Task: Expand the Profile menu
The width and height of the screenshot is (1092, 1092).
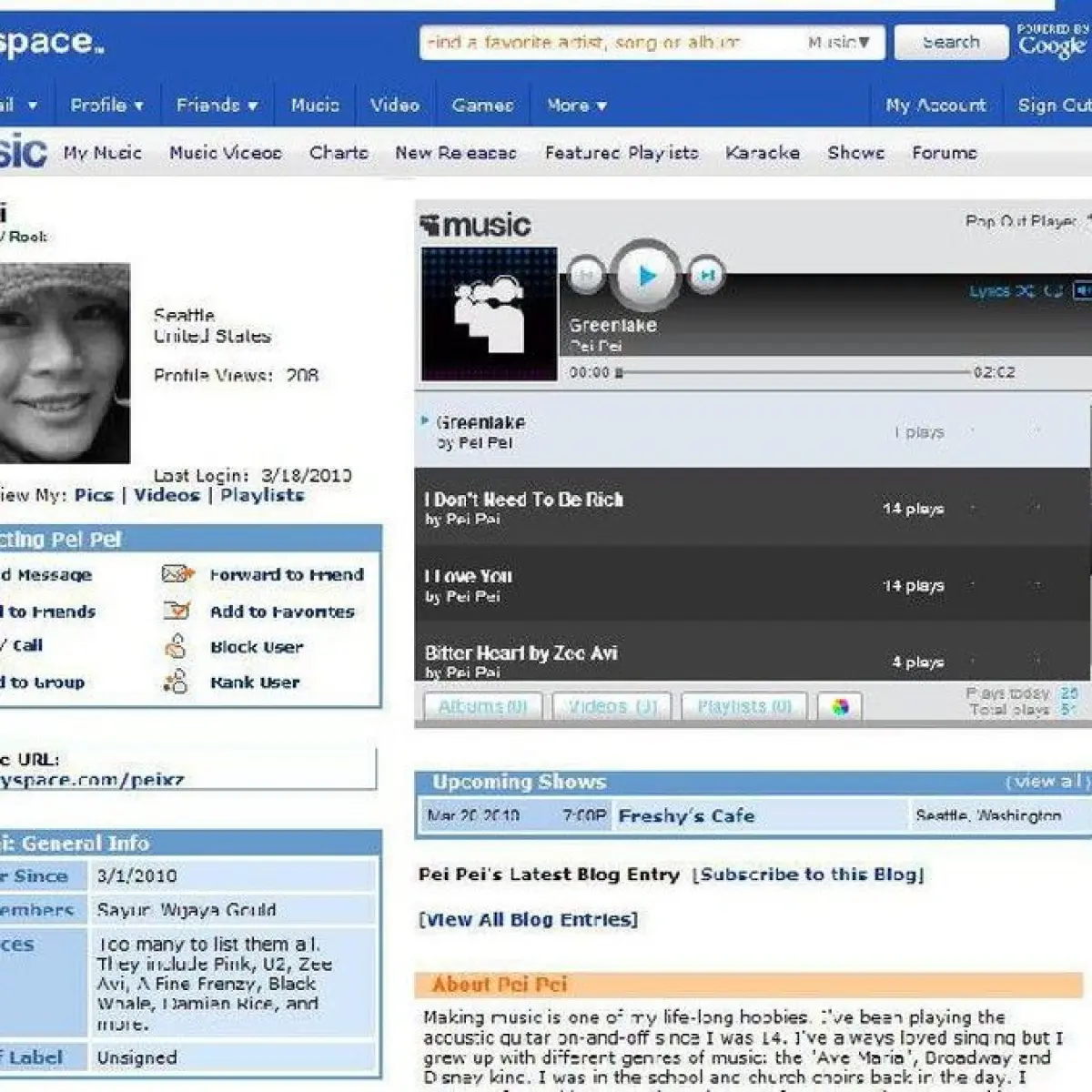Action: [x=106, y=105]
